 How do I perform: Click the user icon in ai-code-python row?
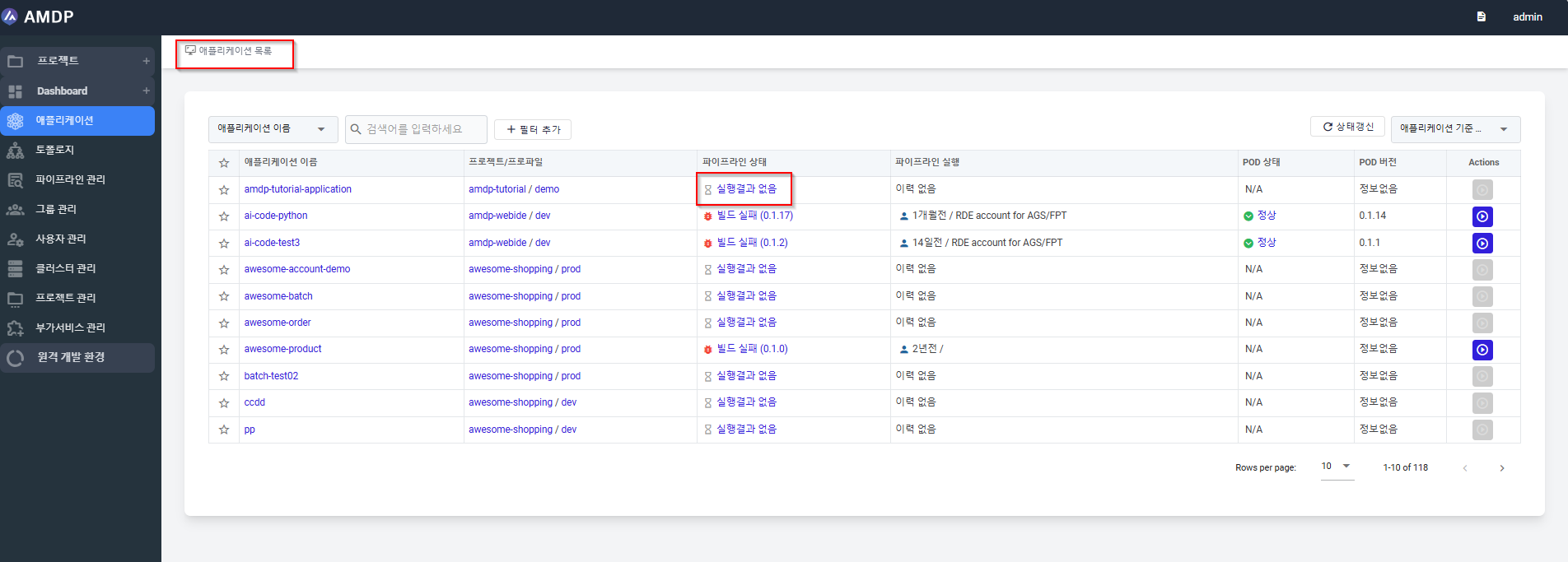904,216
